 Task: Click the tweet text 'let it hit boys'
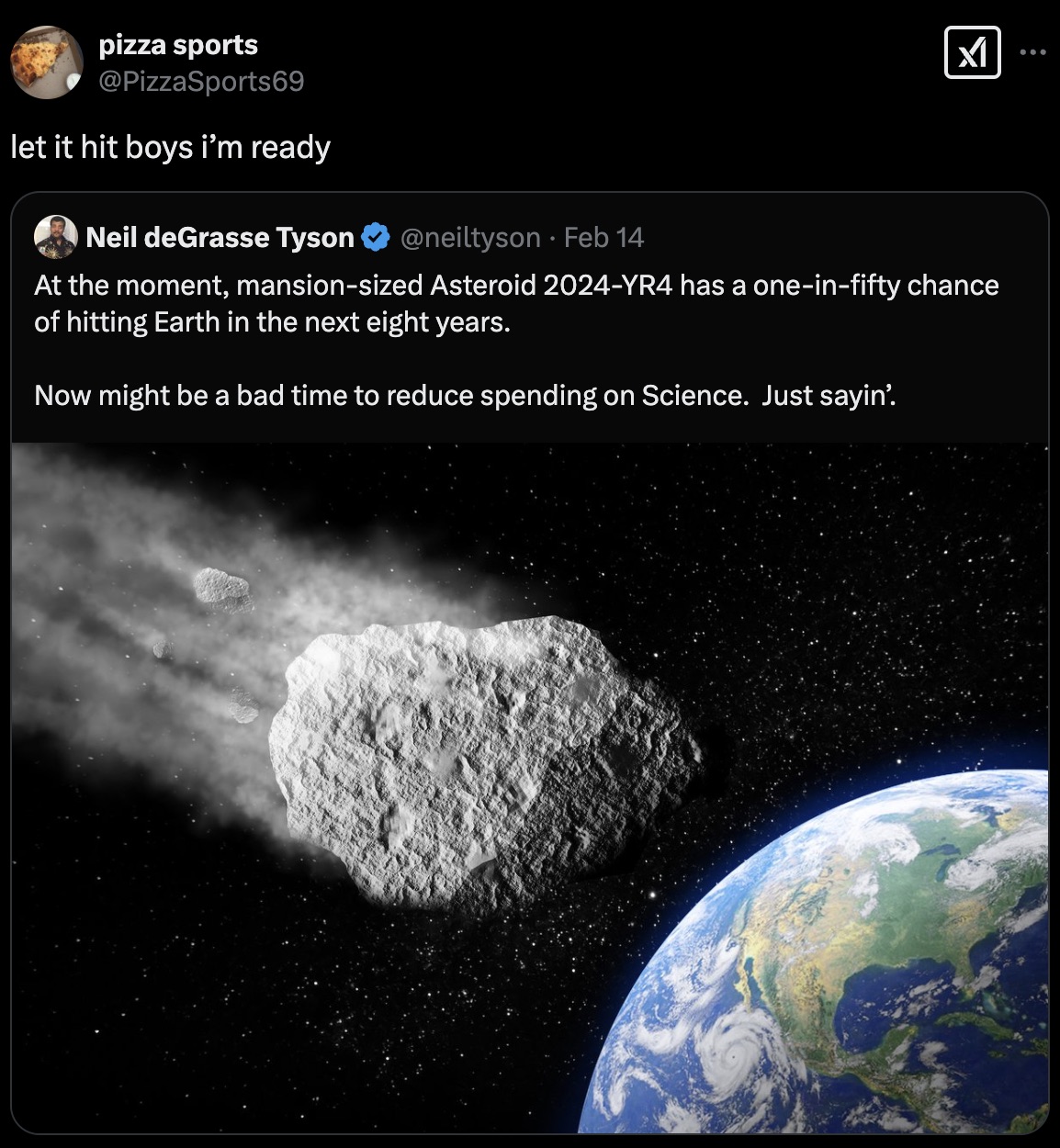[x=168, y=147]
